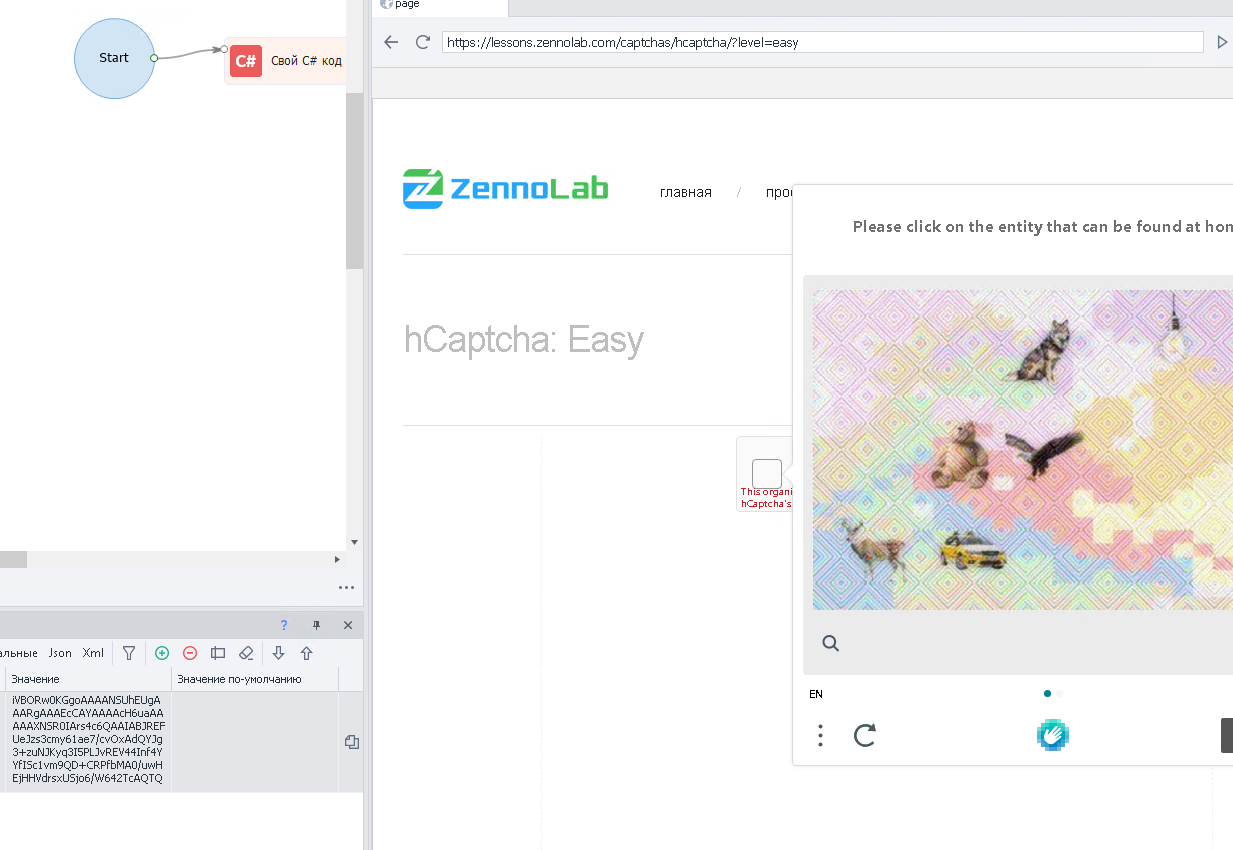This screenshot has width=1233, height=850.
Task: Click the bear in the captcha image
Action: 960,456
